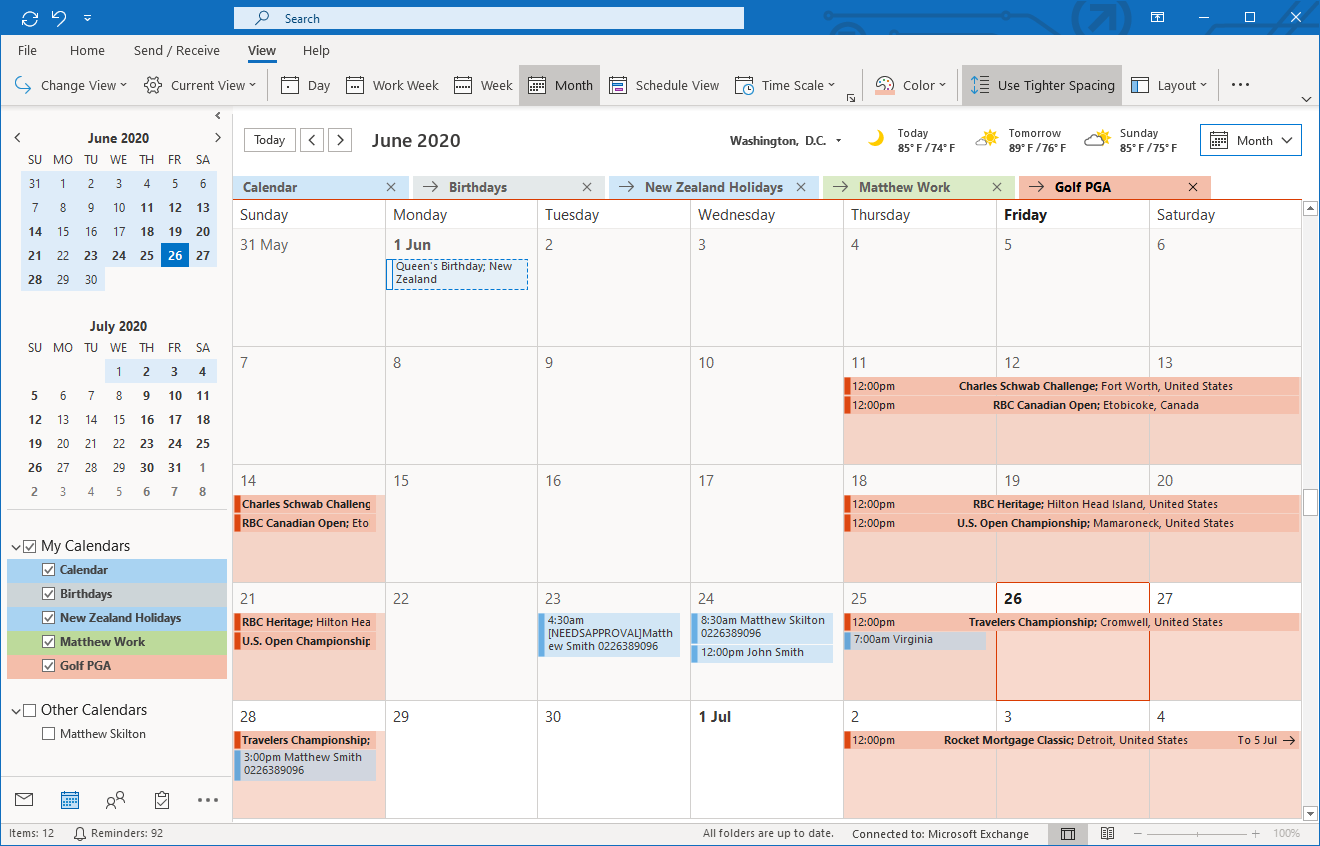Collapse the folder pane with the chevron
This screenshot has width=1320, height=846.
(x=218, y=114)
